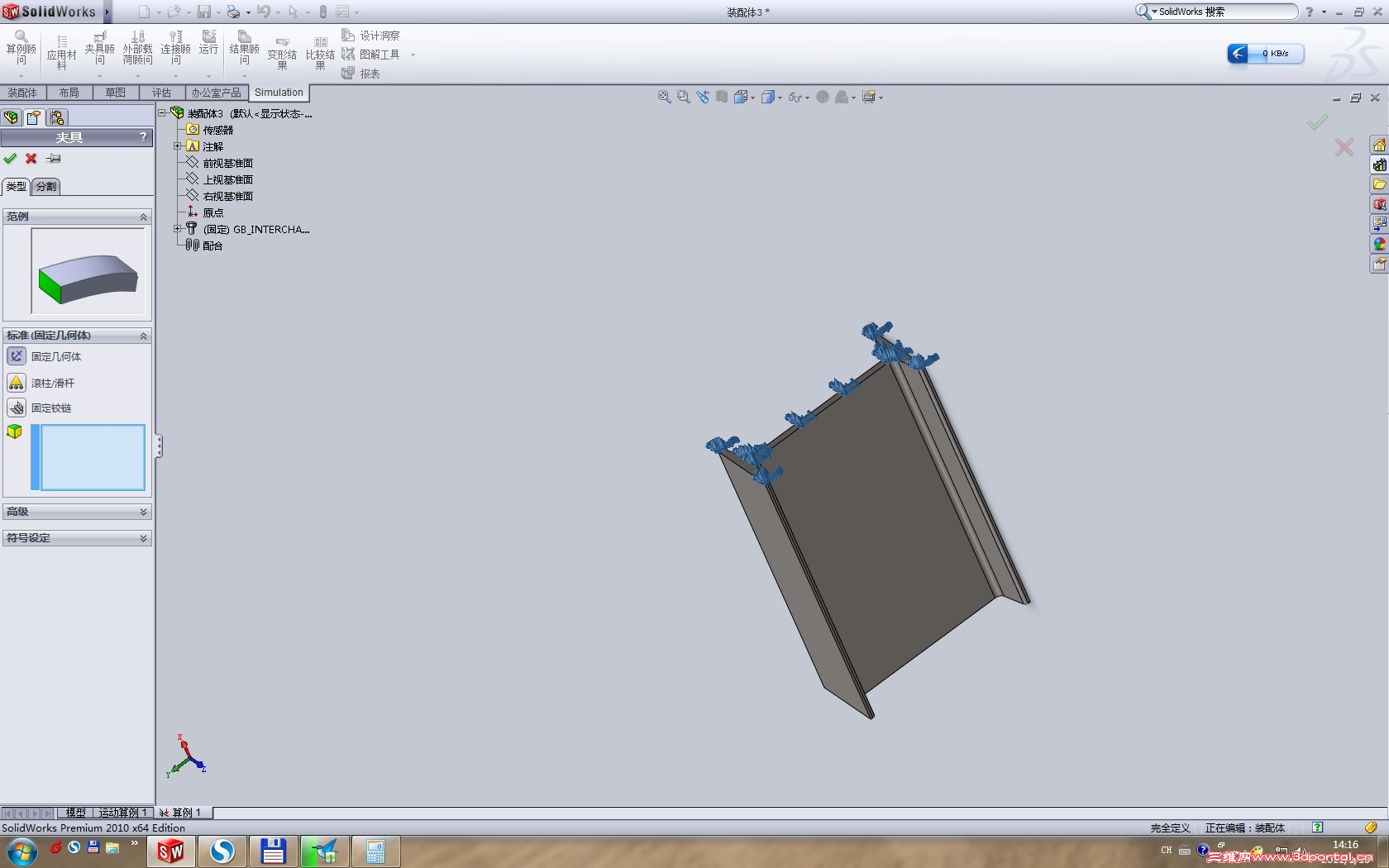Click the face selection box for fixtures
This screenshot has width=1389, height=868.
(93, 457)
